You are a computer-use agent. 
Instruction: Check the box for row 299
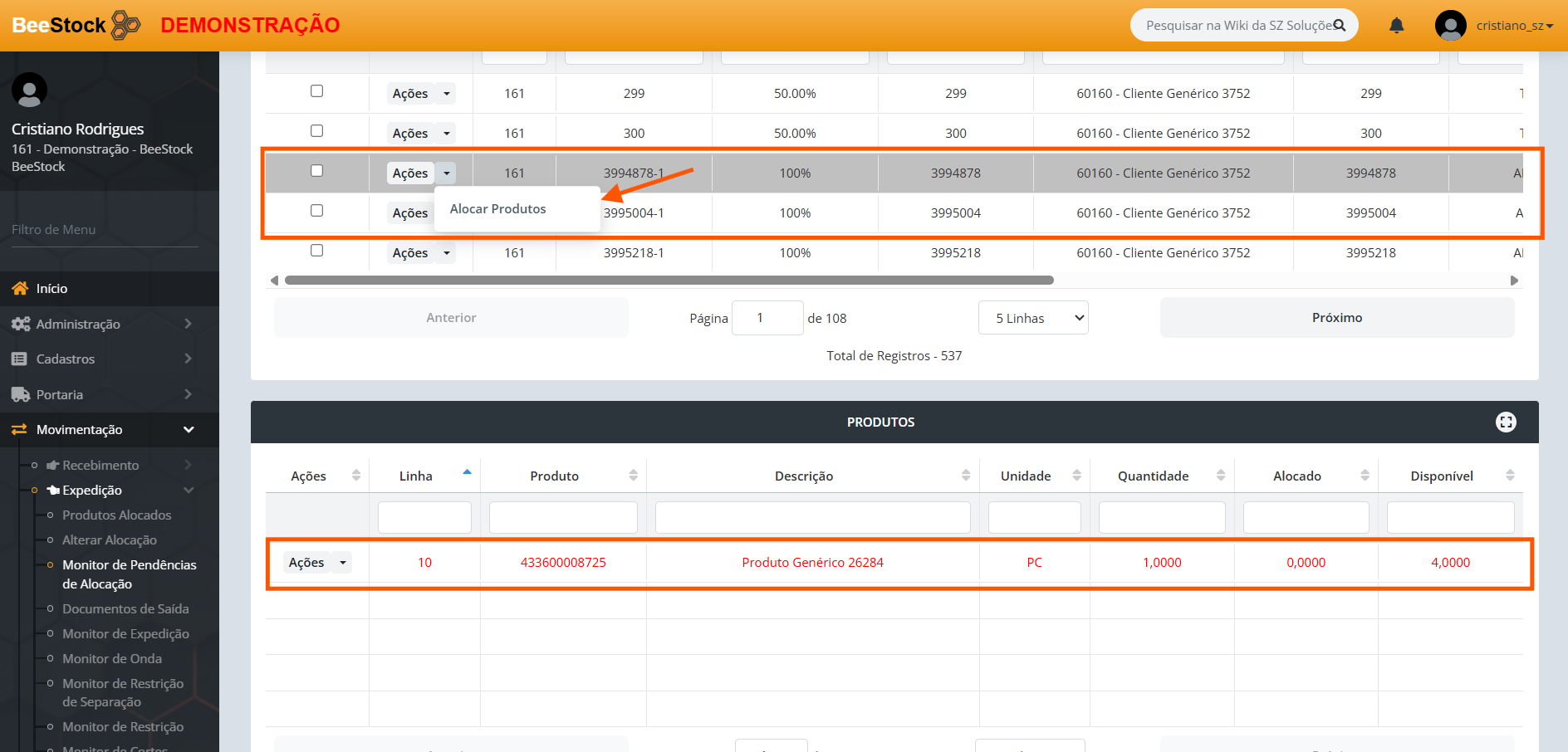coord(316,91)
